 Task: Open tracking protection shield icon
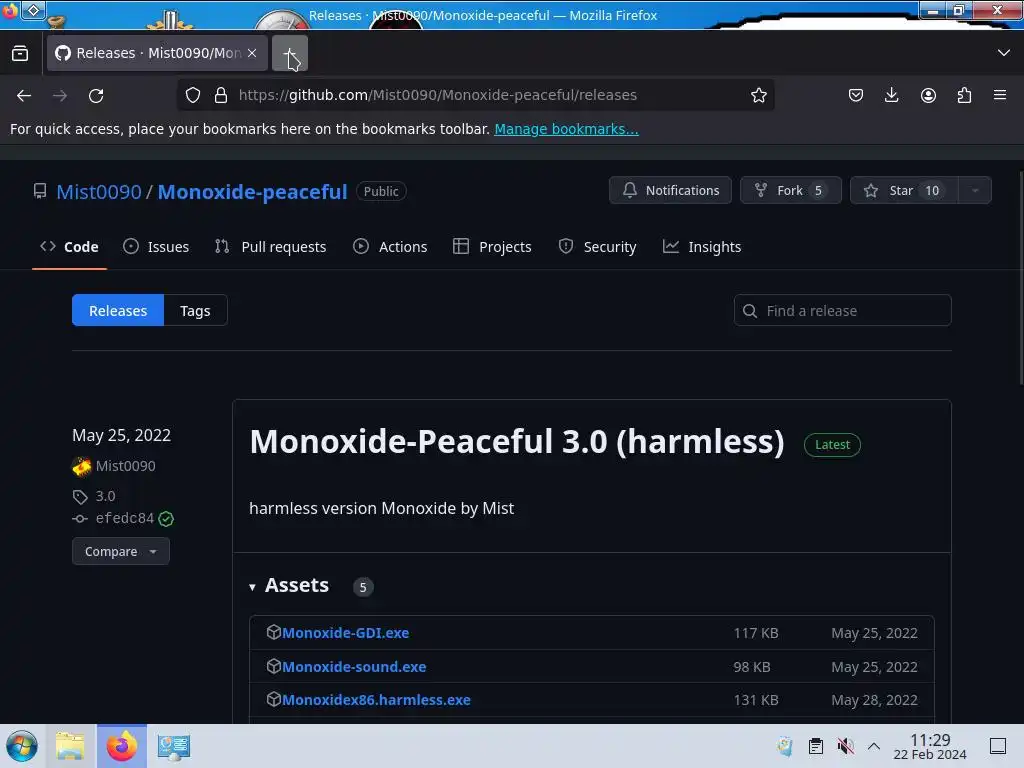(193, 95)
